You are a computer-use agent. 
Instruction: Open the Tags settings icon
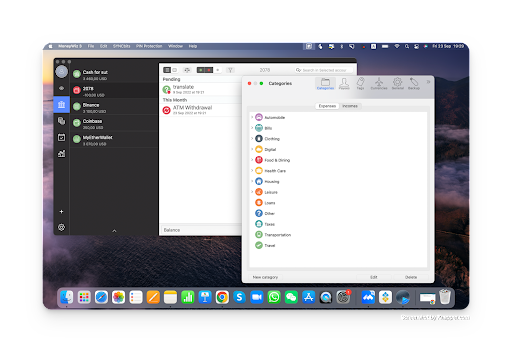coord(360,83)
